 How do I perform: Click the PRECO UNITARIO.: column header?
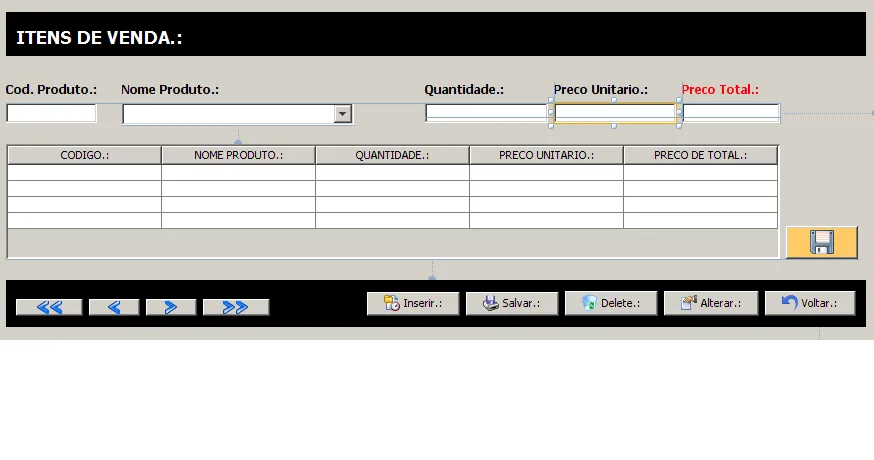pos(546,155)
